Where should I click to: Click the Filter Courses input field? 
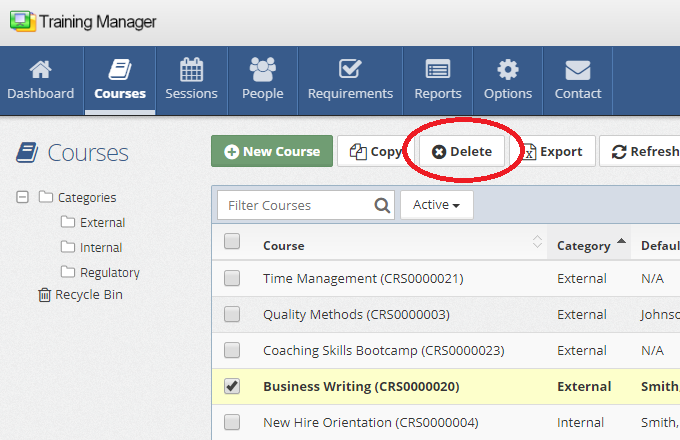click(295, 206)
